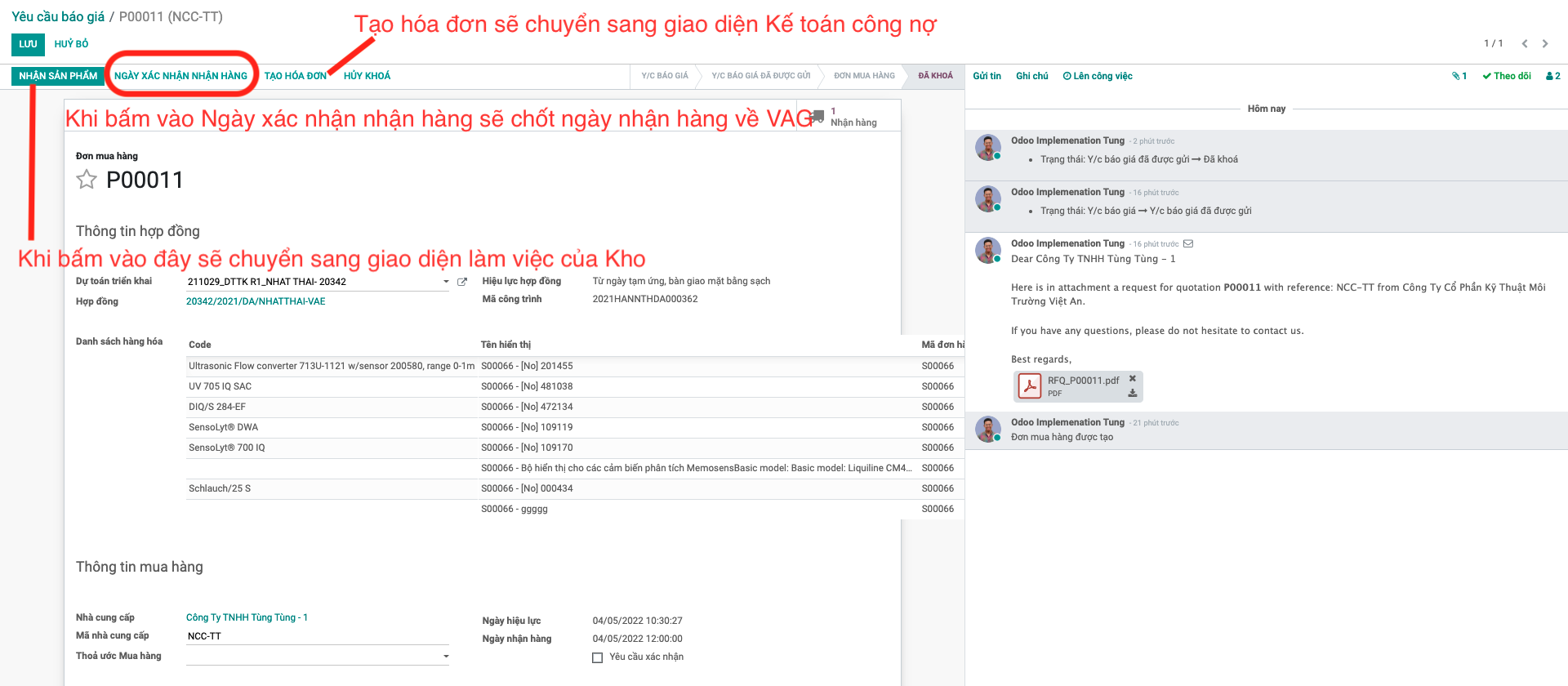Open the external link icon next to Dự toán triển khai

click(x=462, y=282)
